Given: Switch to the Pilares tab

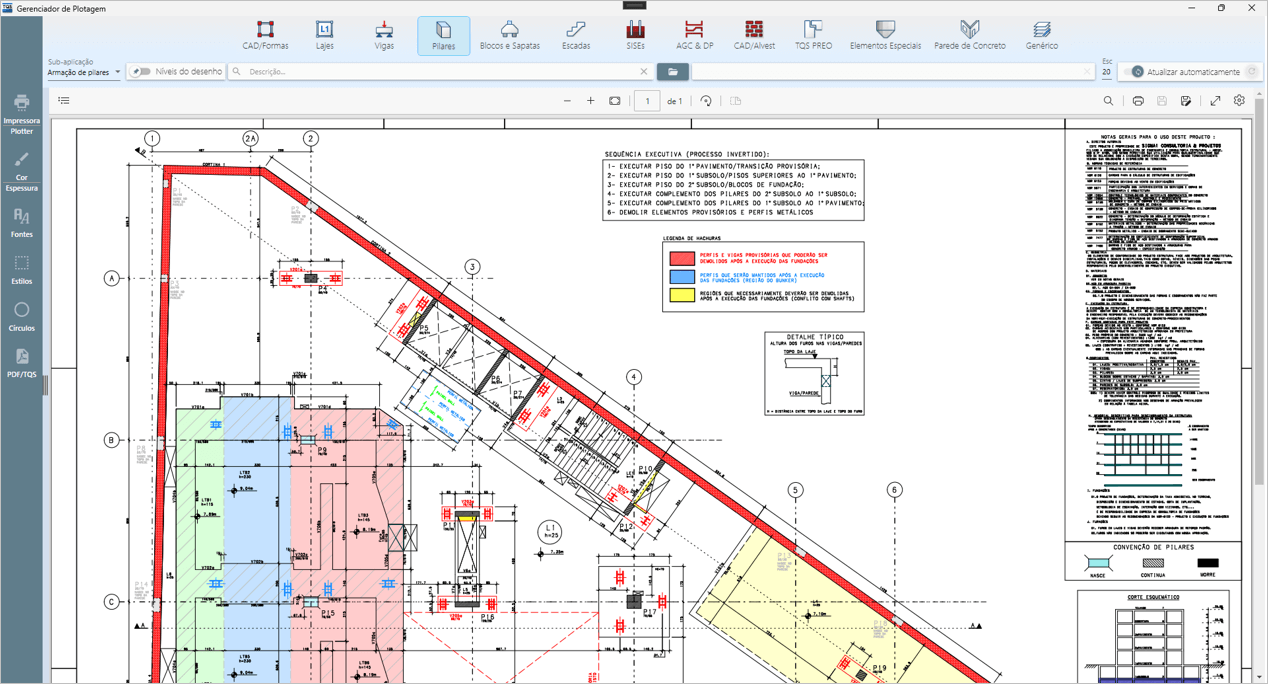Looking at the screenshot, I should 443,36.
